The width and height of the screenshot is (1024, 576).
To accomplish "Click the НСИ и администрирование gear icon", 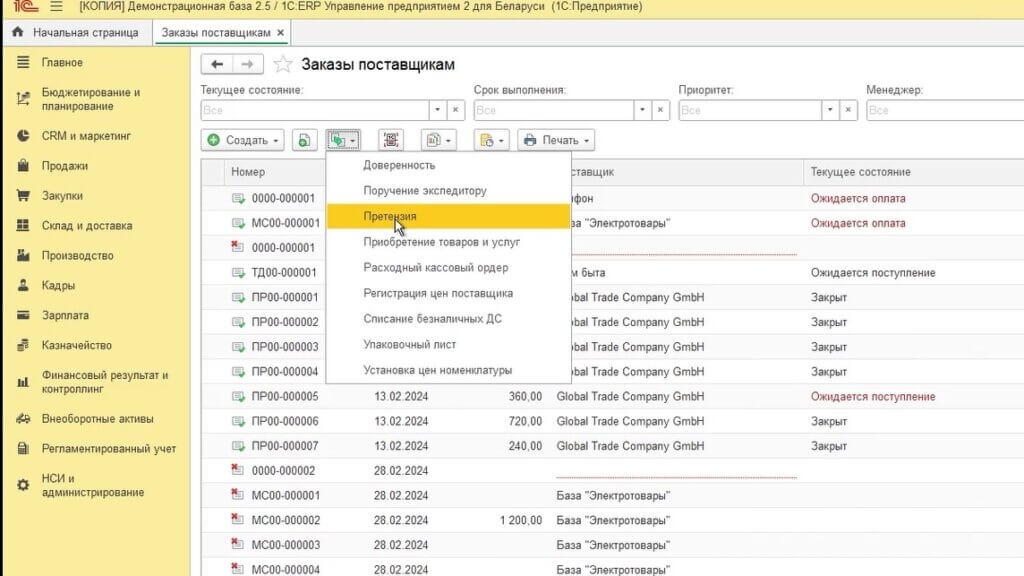I will tap(22, 485).
